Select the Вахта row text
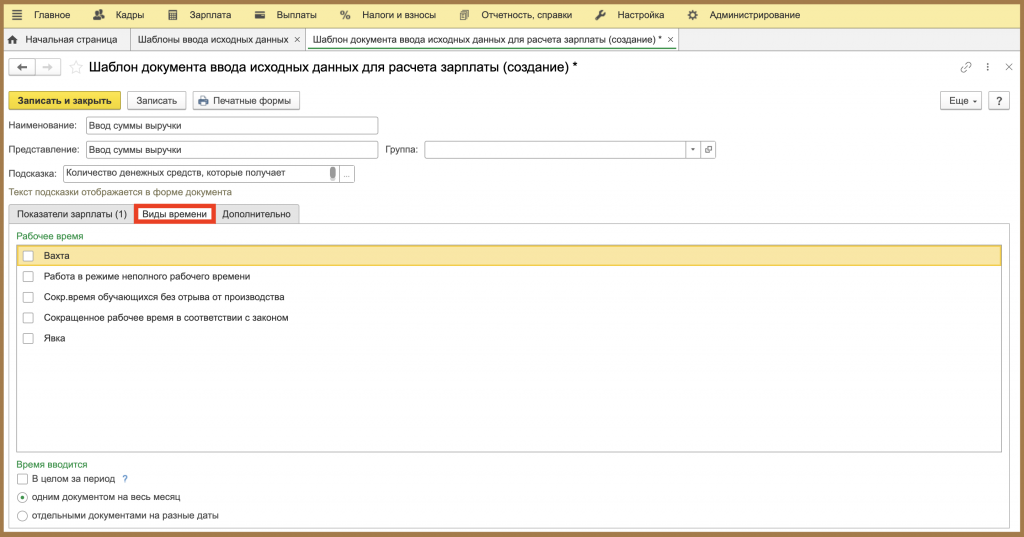Image resolution: width=1024 pixels, height=537 pixels. click(x=56, y=255)
